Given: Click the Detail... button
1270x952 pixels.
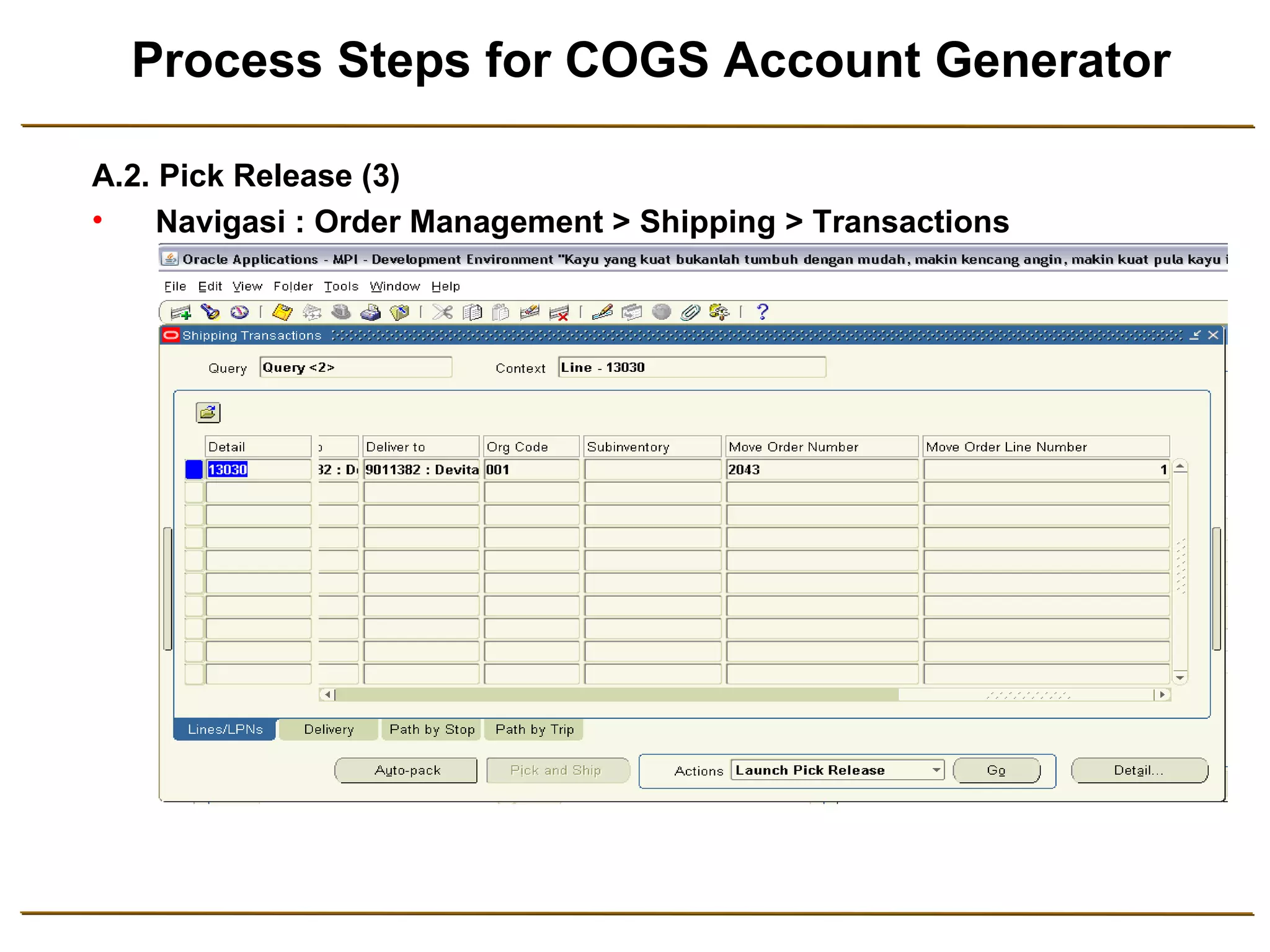Looking at the screenshot, I should pos(1139,770).
